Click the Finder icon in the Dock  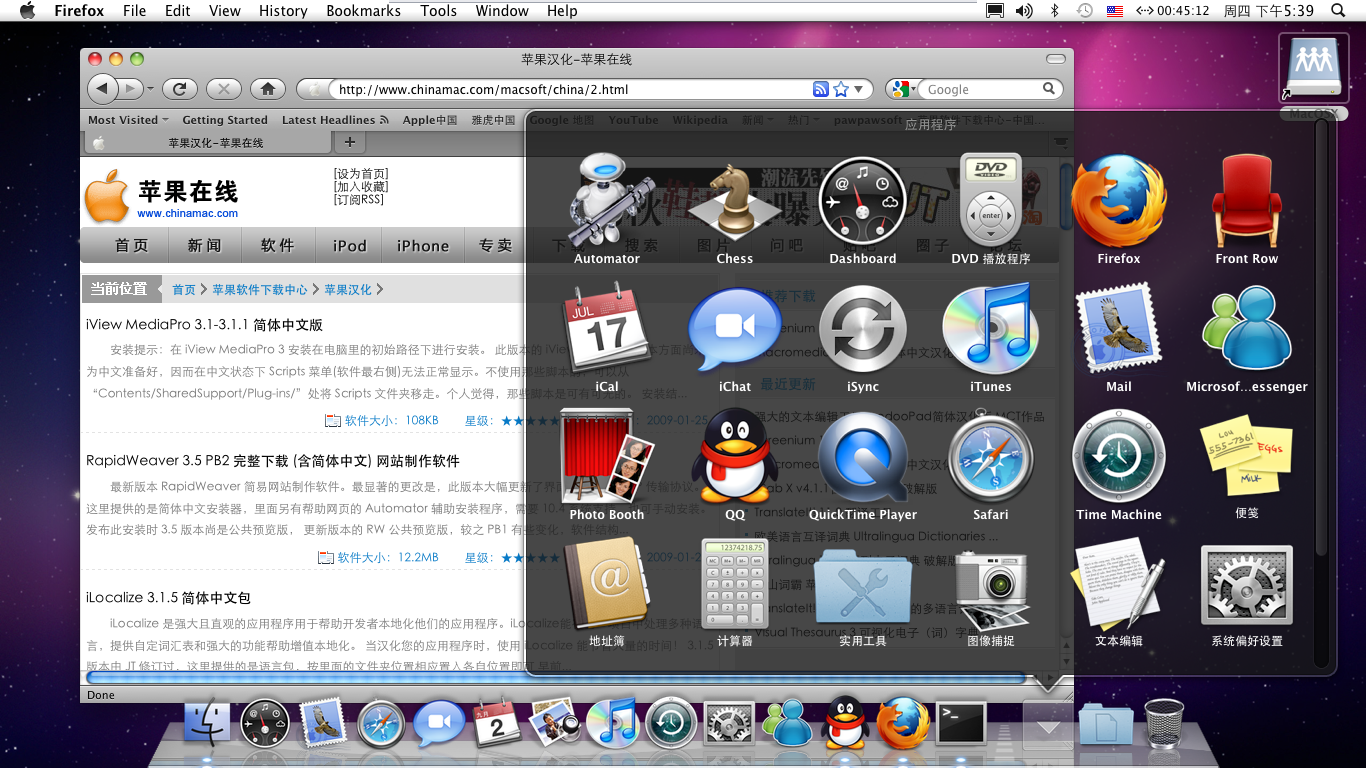tap(208, 722)
